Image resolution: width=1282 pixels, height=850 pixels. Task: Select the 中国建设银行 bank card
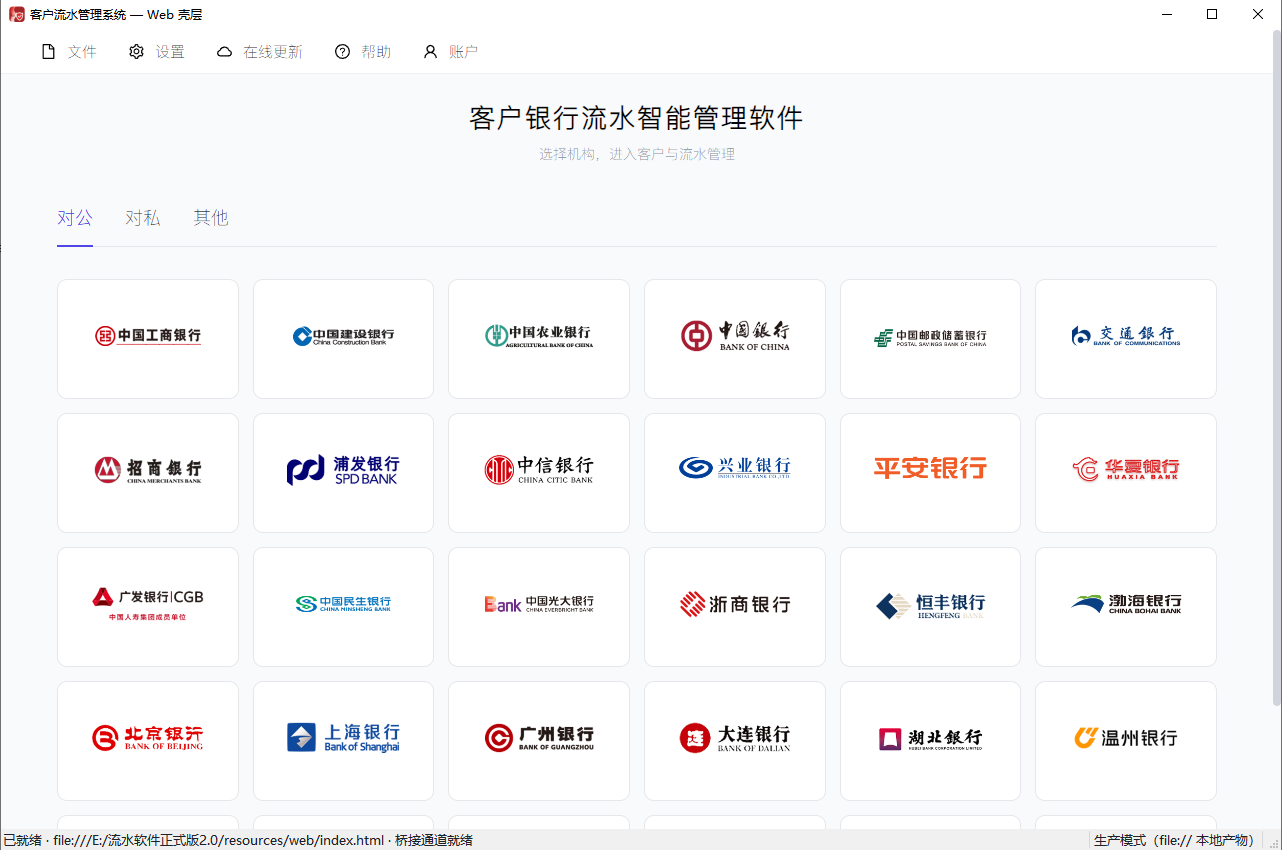click(x=343, y=339)
